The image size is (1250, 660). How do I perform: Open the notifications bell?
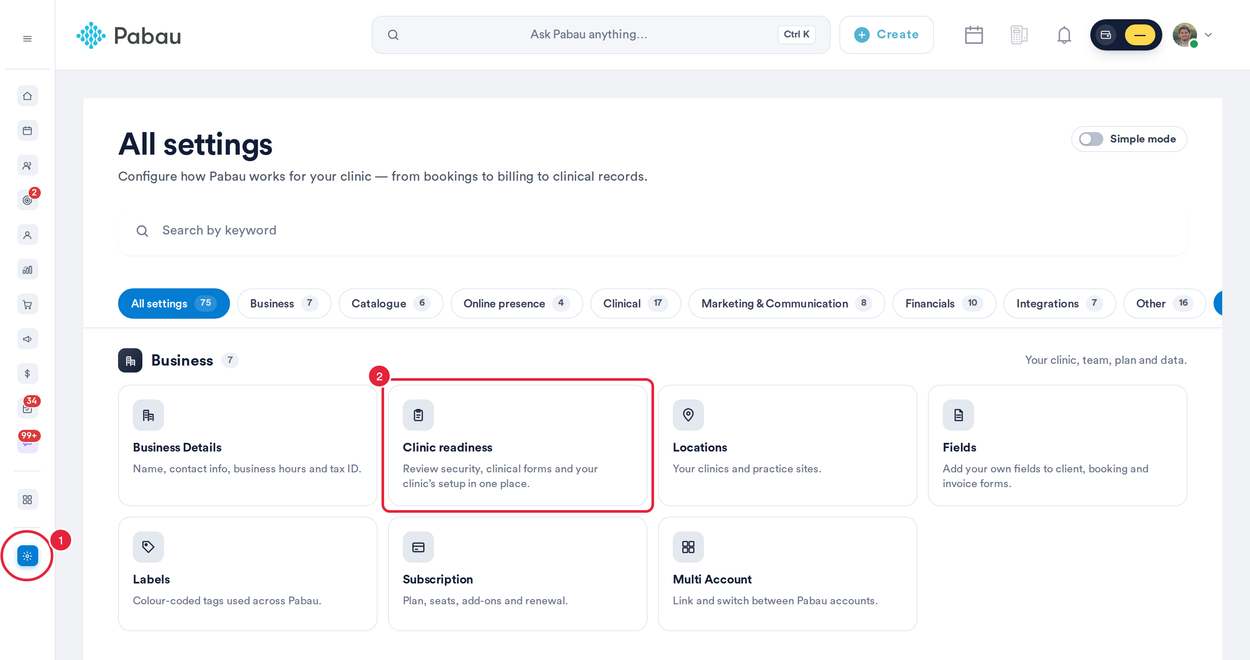[x=1064, y=35]
